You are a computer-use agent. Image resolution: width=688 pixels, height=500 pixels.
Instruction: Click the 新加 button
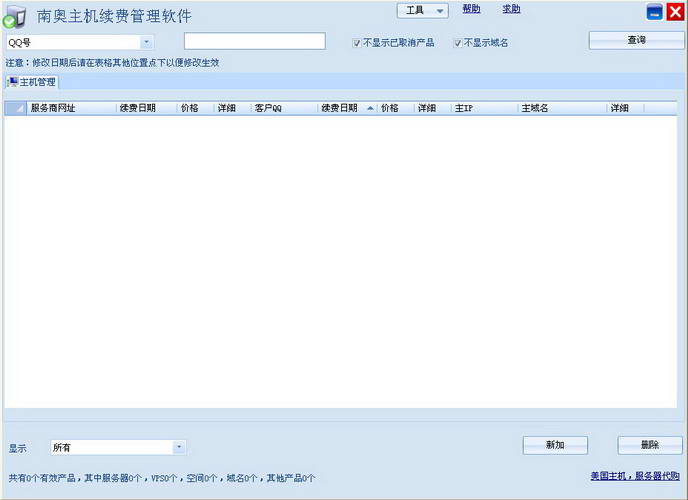click(x=555, y=445)
